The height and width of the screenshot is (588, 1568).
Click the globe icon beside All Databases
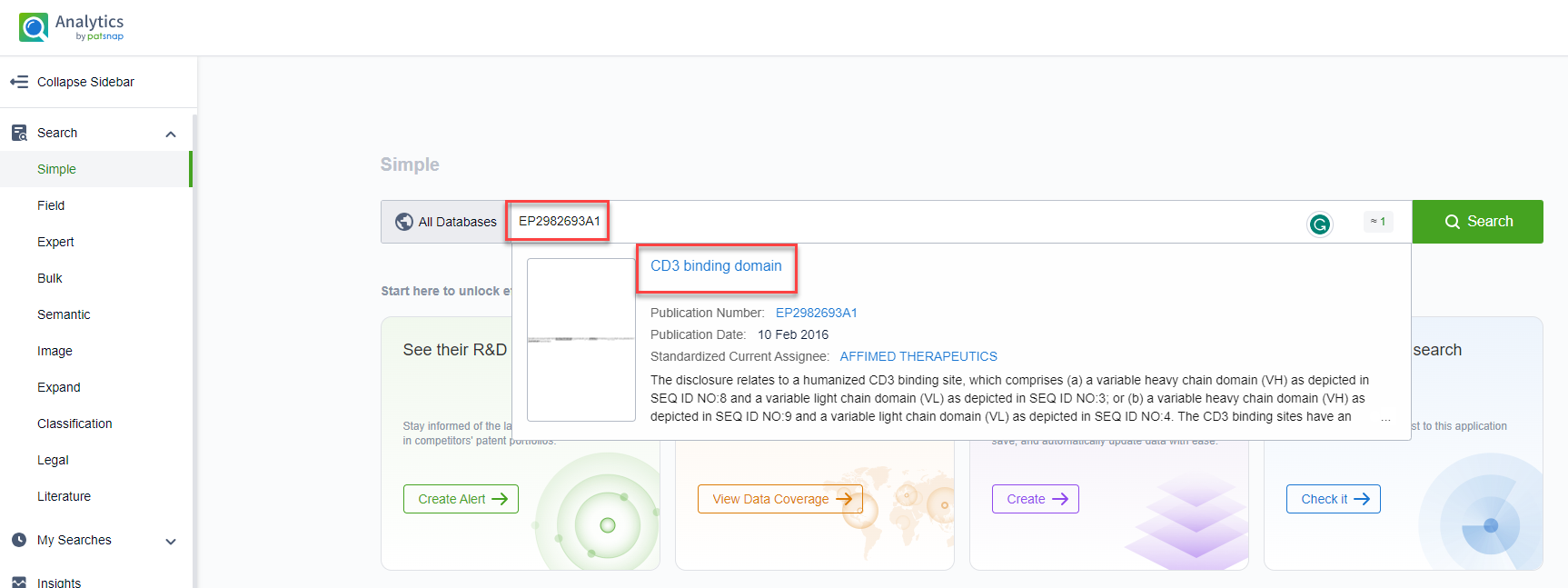coord(404,222)
